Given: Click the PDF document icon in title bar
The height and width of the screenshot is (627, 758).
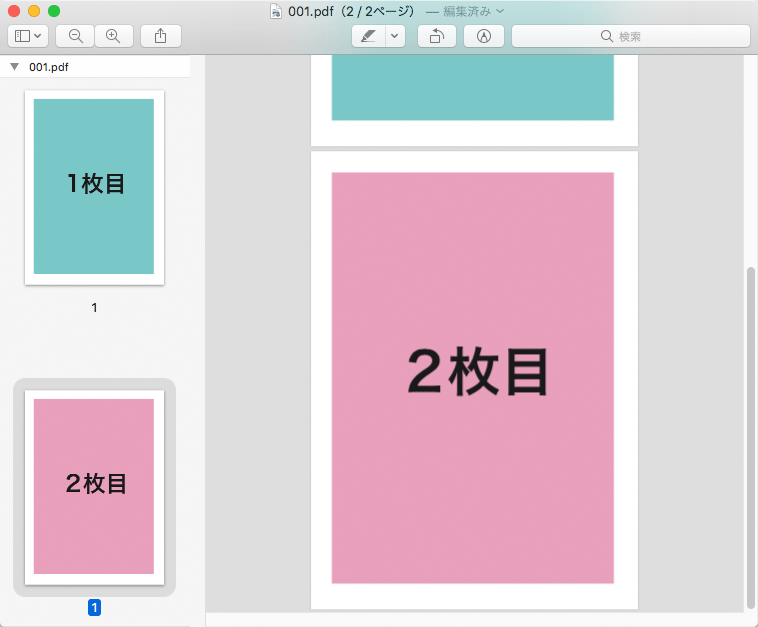Looking at the screenshot, I should (x=276, y=11).
